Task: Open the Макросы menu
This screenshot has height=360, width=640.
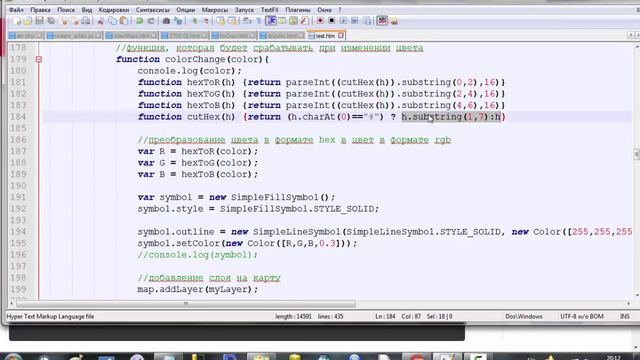Action: coord(215,9)
